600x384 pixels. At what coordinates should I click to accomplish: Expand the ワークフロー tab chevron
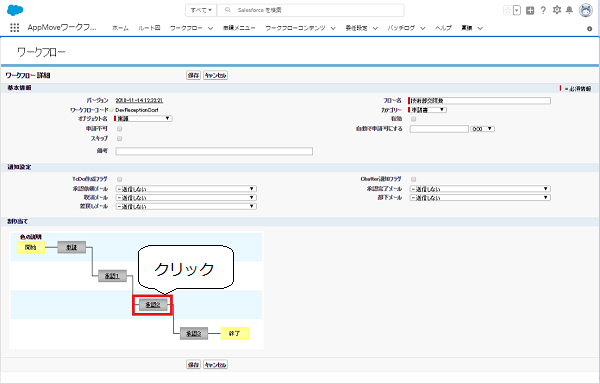point(210,28)
